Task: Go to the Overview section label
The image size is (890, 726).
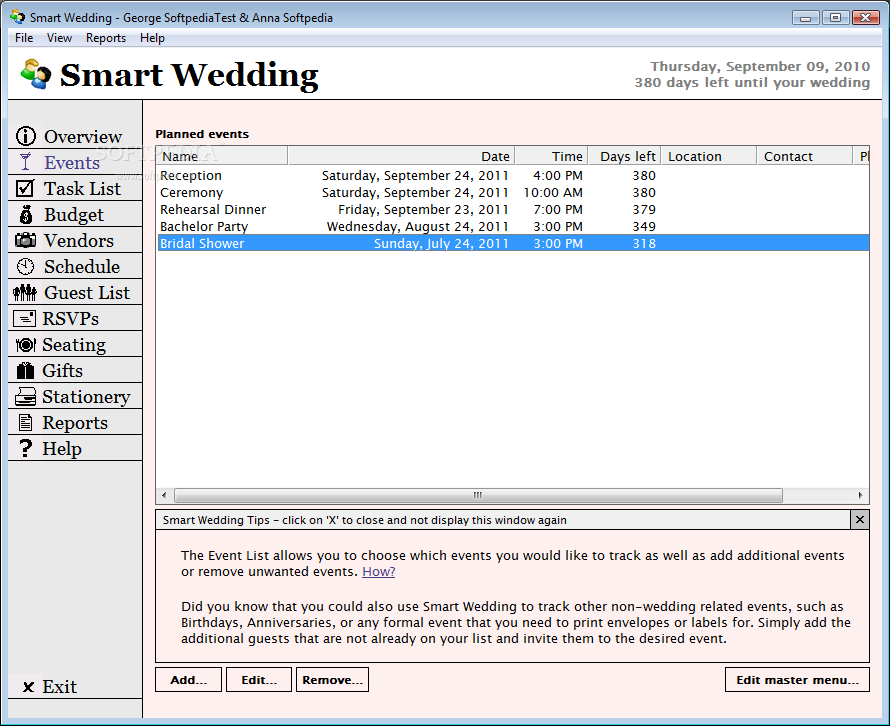Action: 83,137
